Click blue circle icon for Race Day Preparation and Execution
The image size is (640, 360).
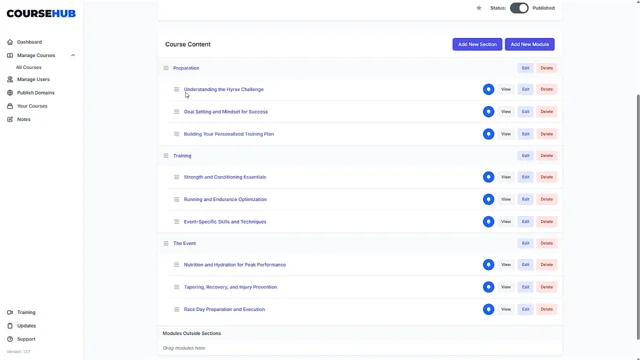tap(488, 309)
